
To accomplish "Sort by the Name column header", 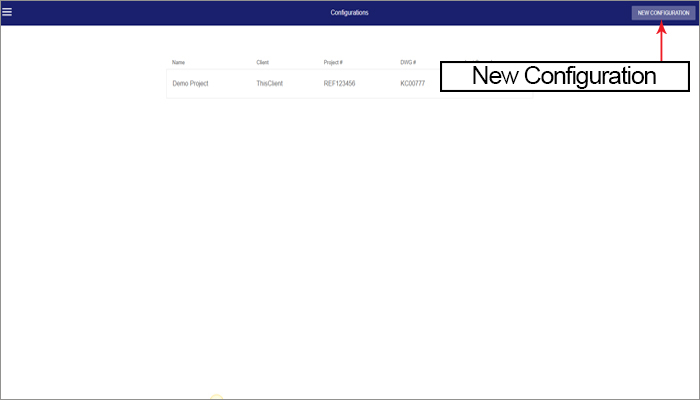I will (x=178, y=62).
